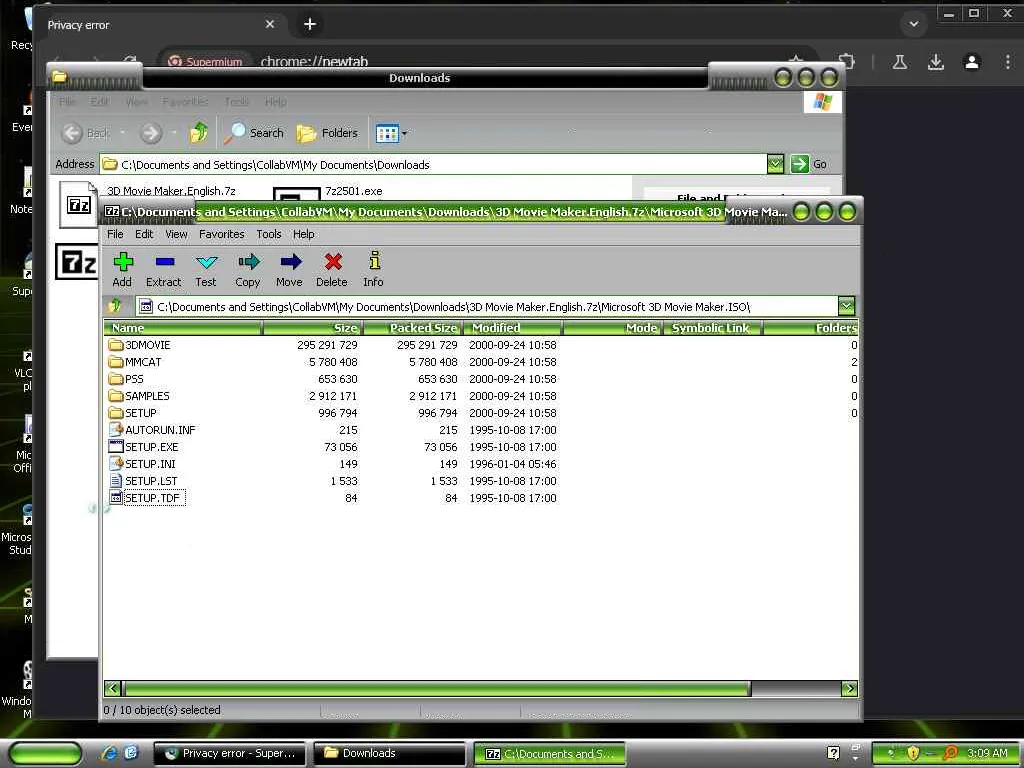Open Chrome downloads icon in browser toolbar
This screenshot has width=1024, height=768.
pos(935,62)
